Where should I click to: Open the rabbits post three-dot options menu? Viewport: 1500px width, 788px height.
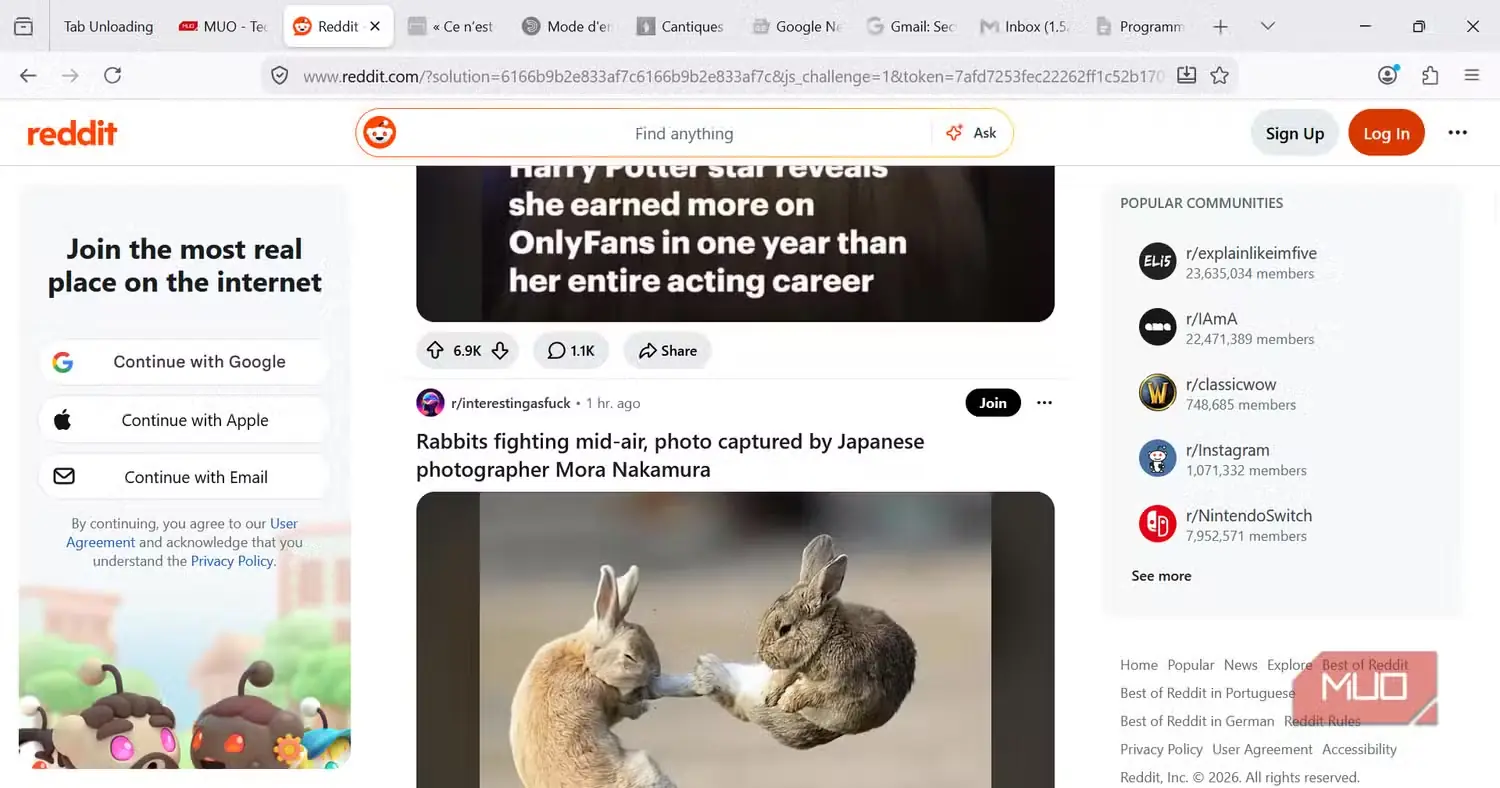pyautogui.click(x=1044, y=403)
